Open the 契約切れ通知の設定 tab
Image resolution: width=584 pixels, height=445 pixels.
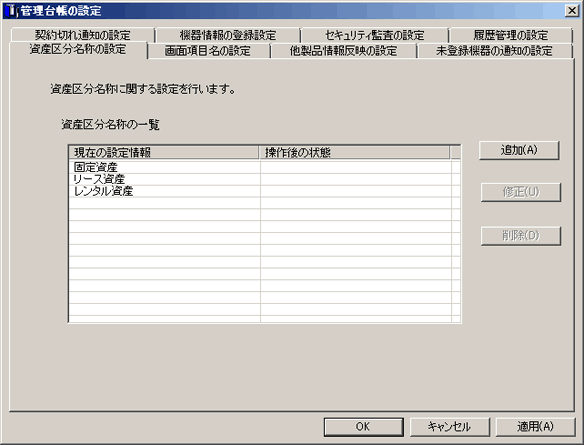pyautogui.click(x=82, y=35)
